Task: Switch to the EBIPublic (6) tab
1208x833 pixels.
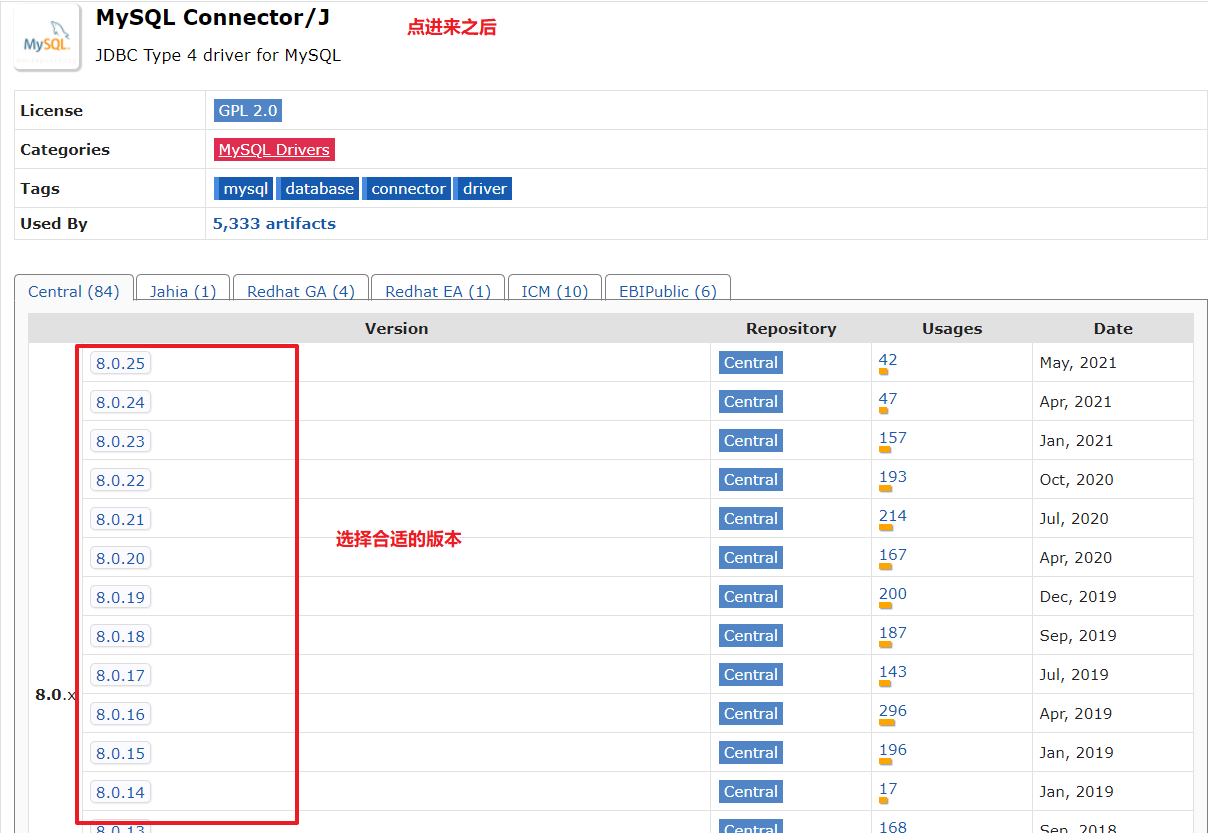Action: tap(668, 291)
